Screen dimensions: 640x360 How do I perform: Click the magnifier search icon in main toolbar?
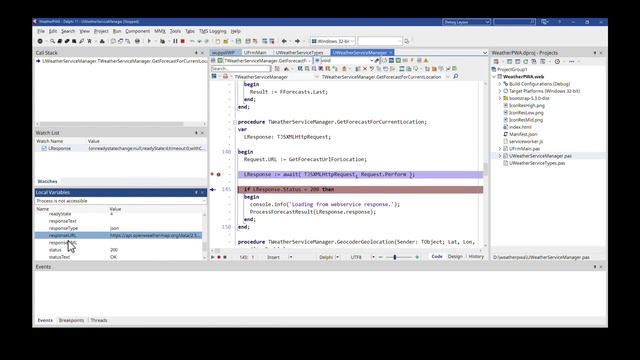[52, 41]
